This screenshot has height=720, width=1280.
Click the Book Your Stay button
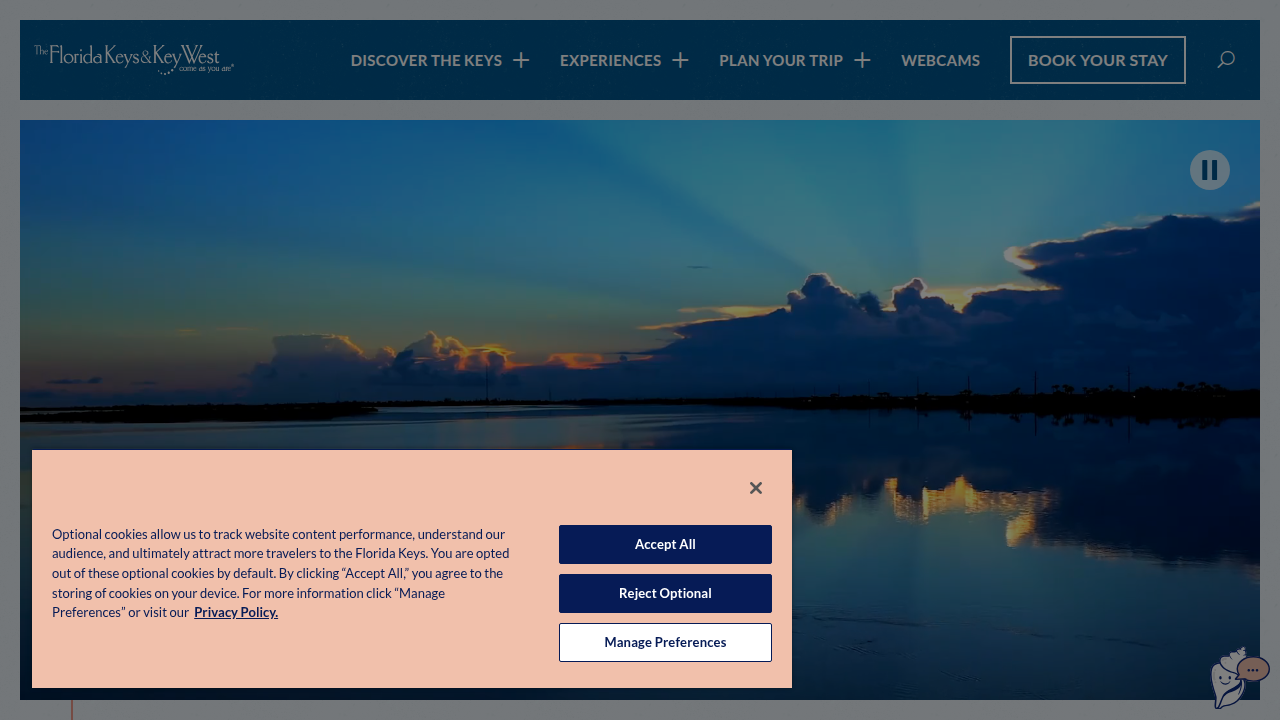(1097, 60)
